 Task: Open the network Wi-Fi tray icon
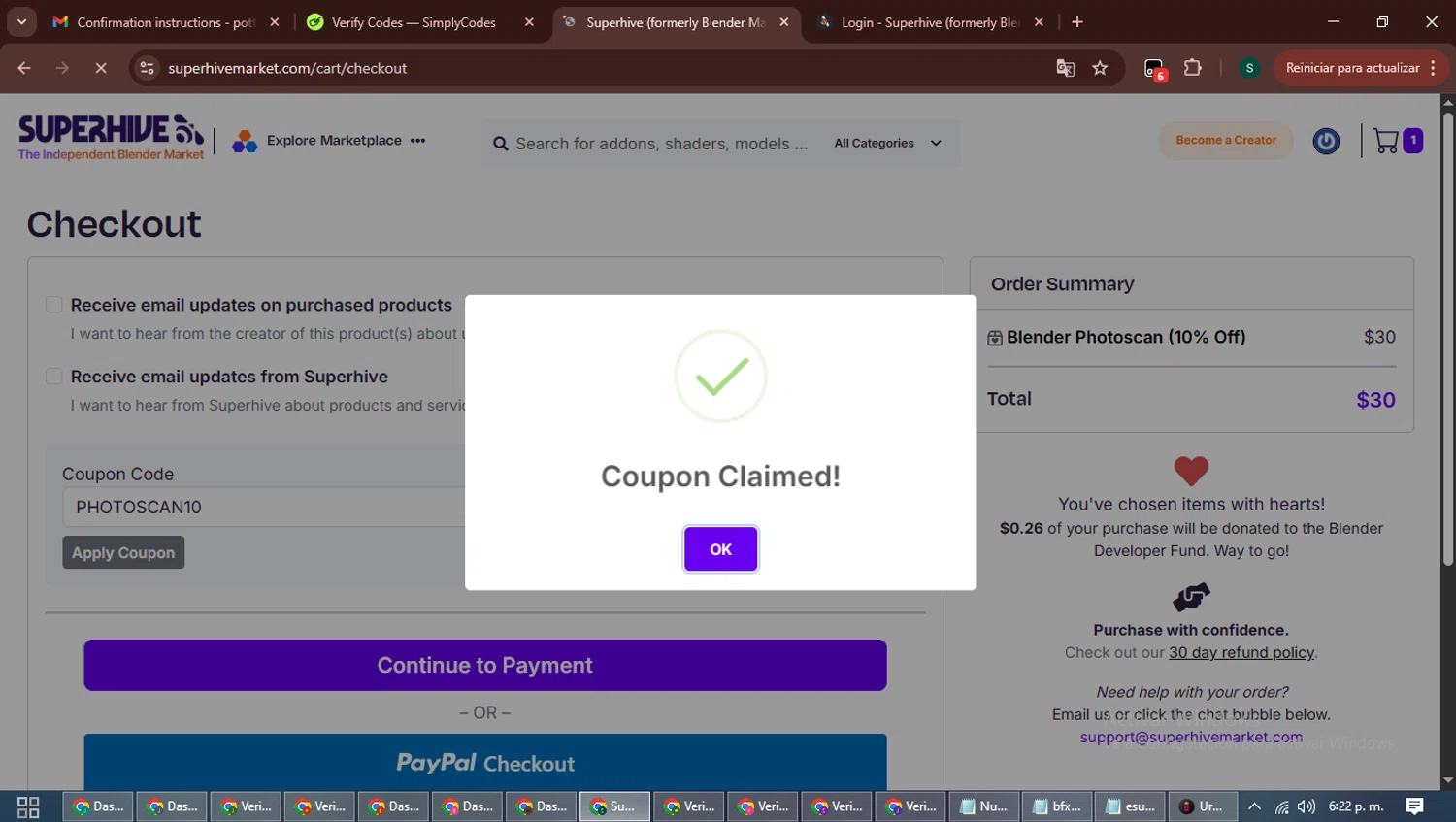pos(1281,806)
